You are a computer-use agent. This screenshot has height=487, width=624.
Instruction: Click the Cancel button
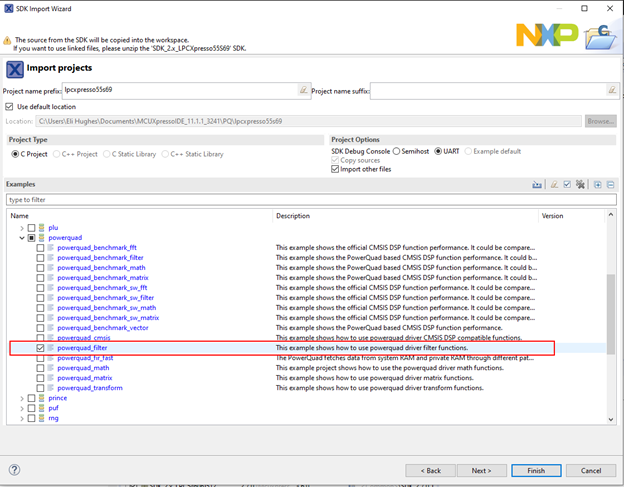pyautogui.click(x=591, y=471)
